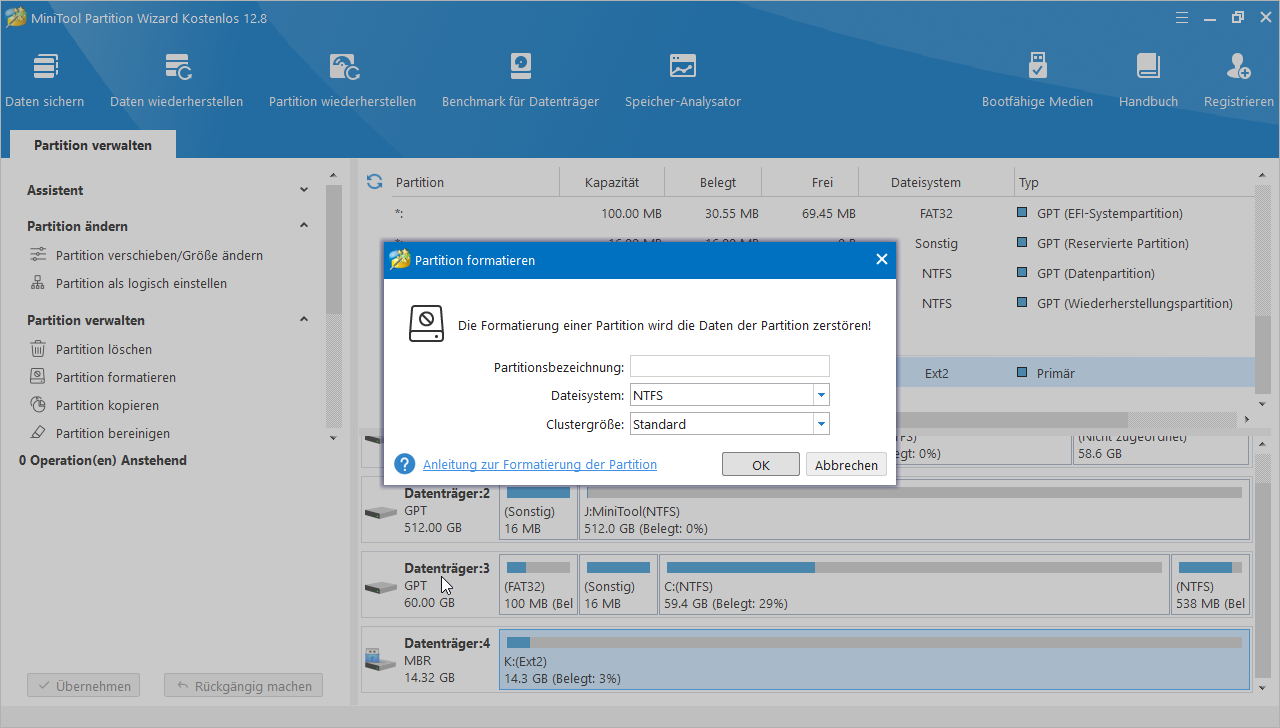The image size is (1280, 728).
Task: Select (Sonstig) 16 MB block on Datenträger:3
Action: pyautogui.click(x=618, y=585)
